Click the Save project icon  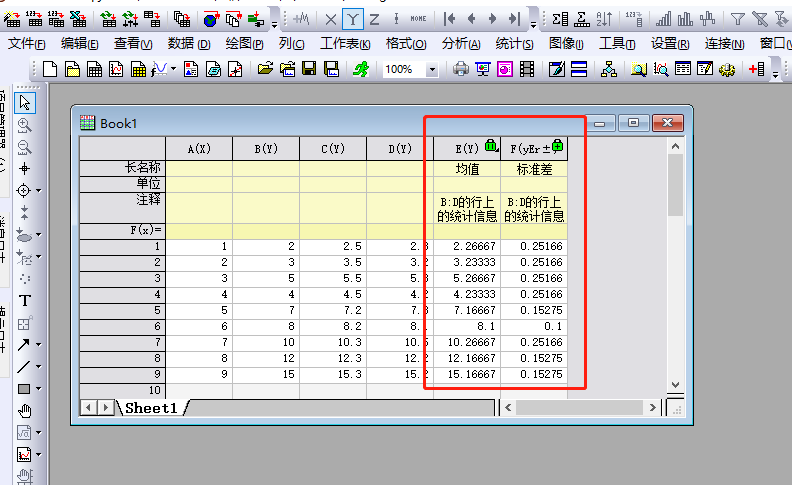[309, 69]
